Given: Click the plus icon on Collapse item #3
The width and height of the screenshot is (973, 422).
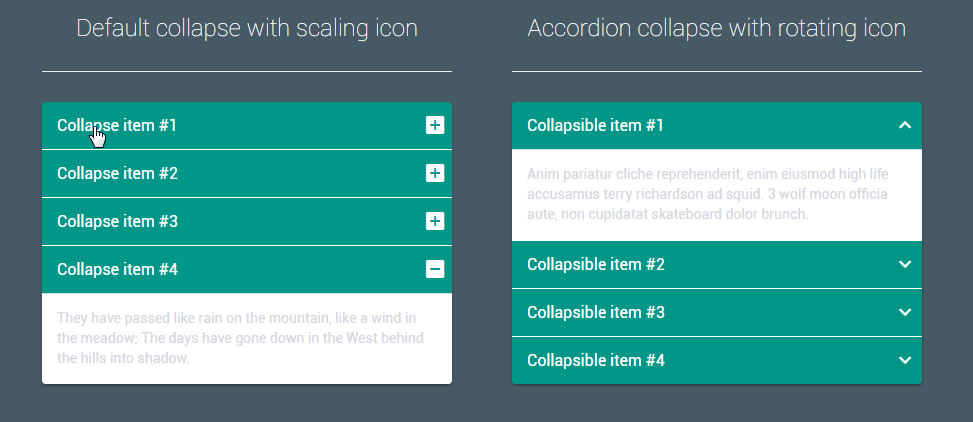Looking at the screenshot, I should (435, 221).
